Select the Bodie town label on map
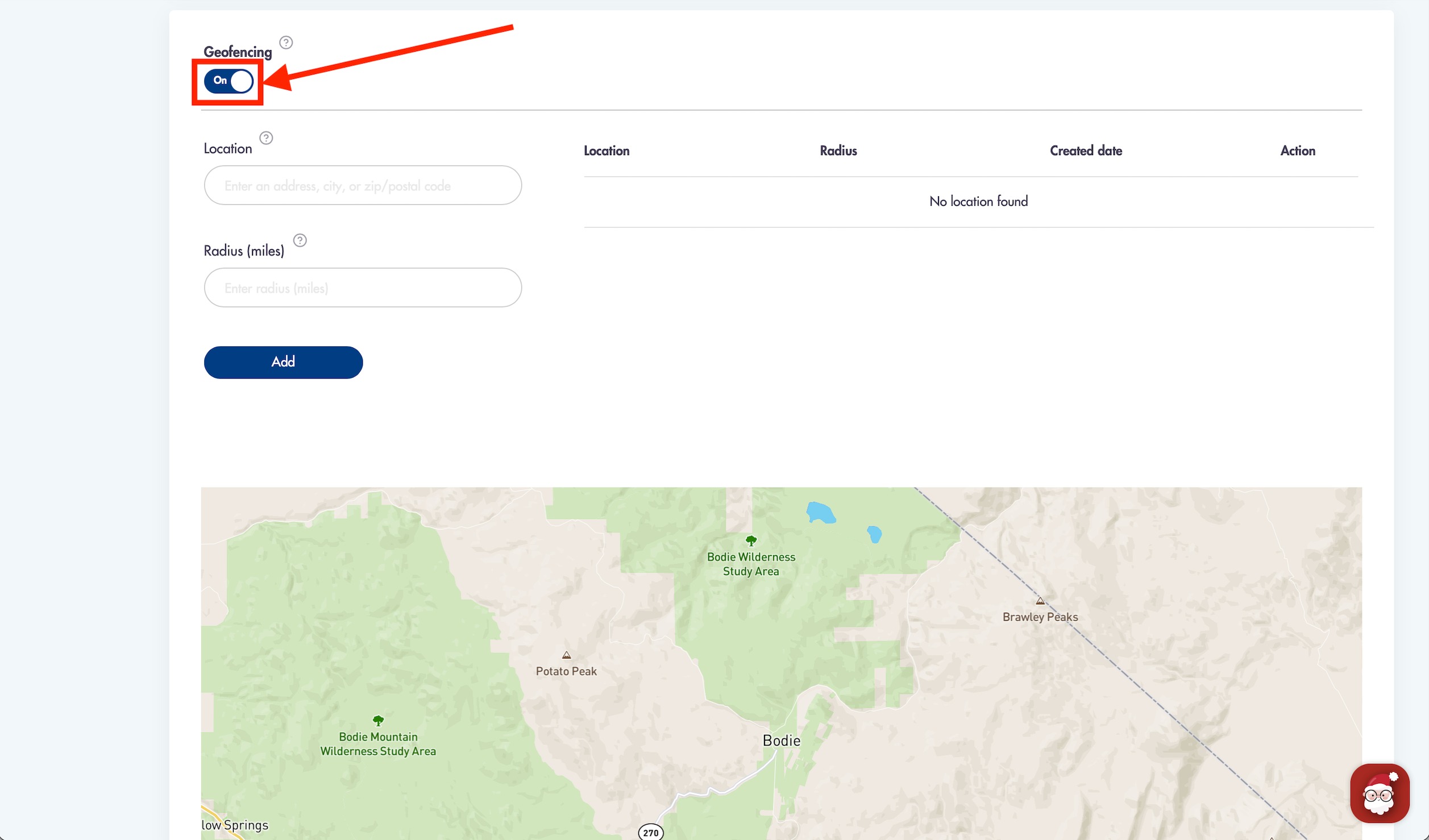The height and width of the screenshot is (840, 1429). click(x=782, y=741)
